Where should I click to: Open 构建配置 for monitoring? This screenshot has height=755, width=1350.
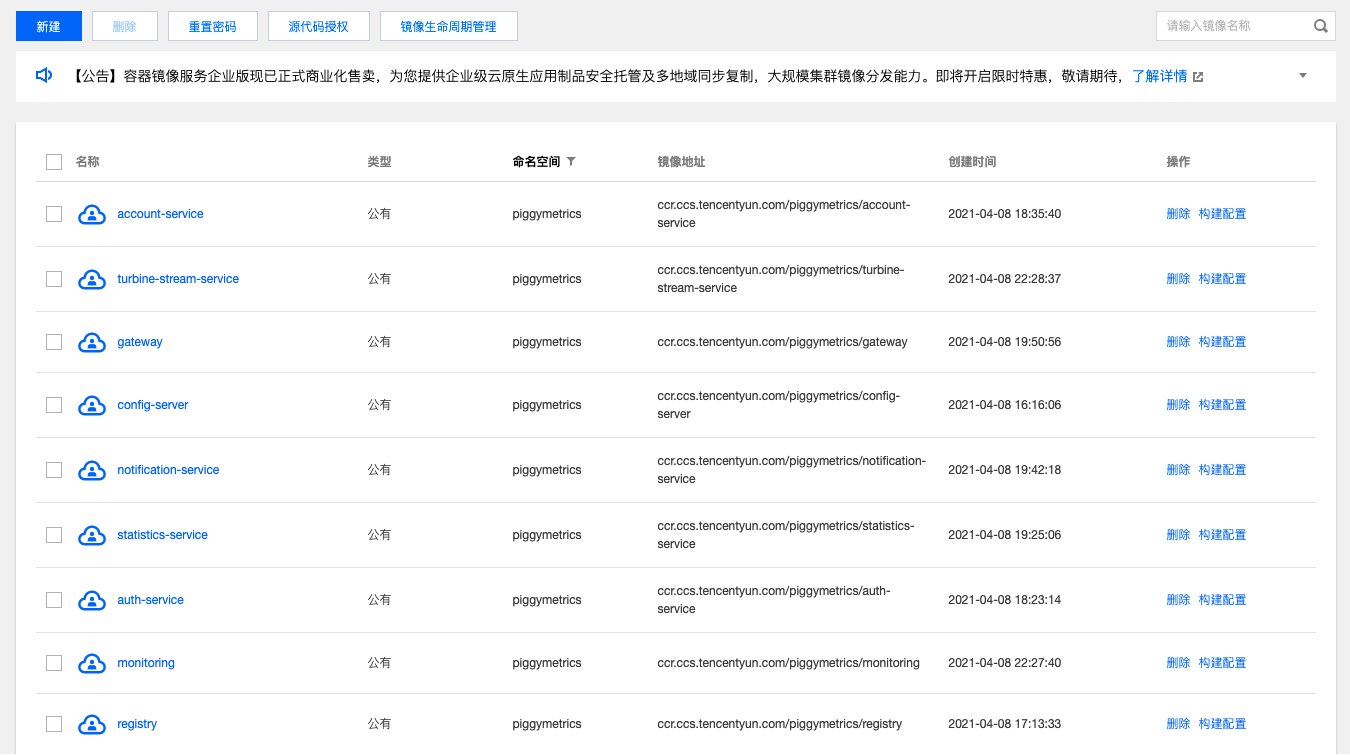pos(1222,663)
